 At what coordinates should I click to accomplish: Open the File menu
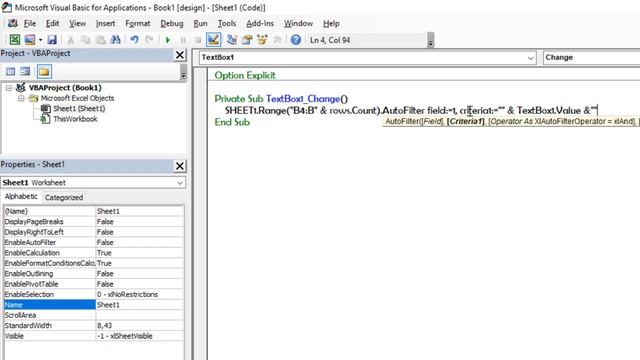[x=30, y=24]
